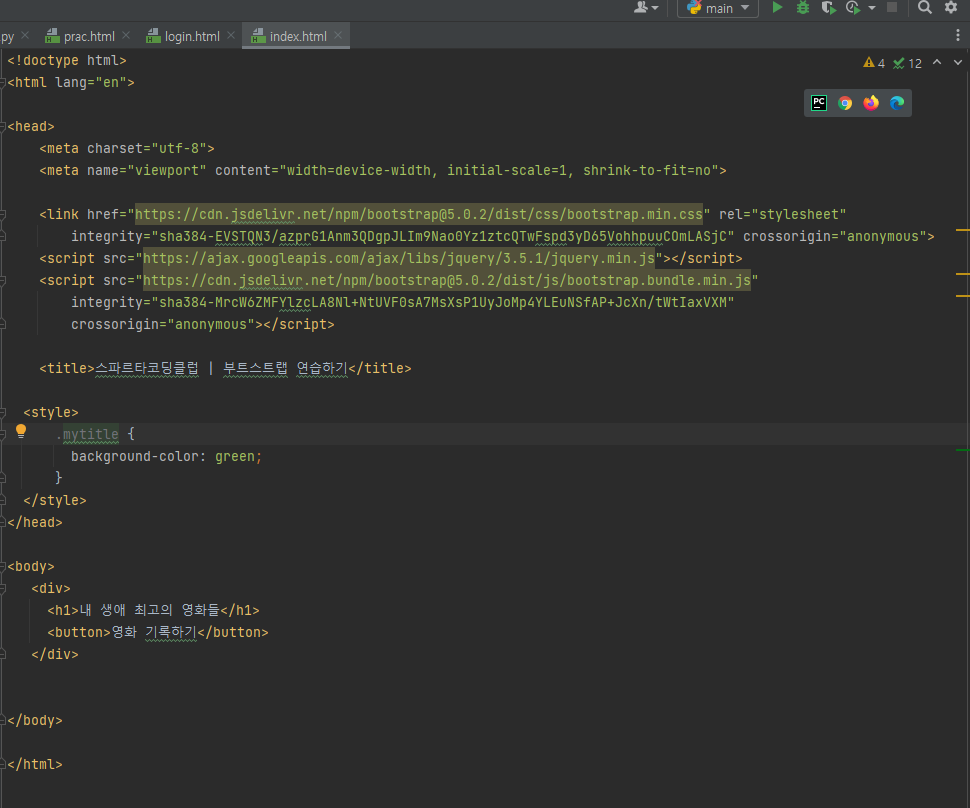The width and height of the screenshot is (970, 808).
Task: Close the partially visible .py tab
Action: click(x=25, y=35)
